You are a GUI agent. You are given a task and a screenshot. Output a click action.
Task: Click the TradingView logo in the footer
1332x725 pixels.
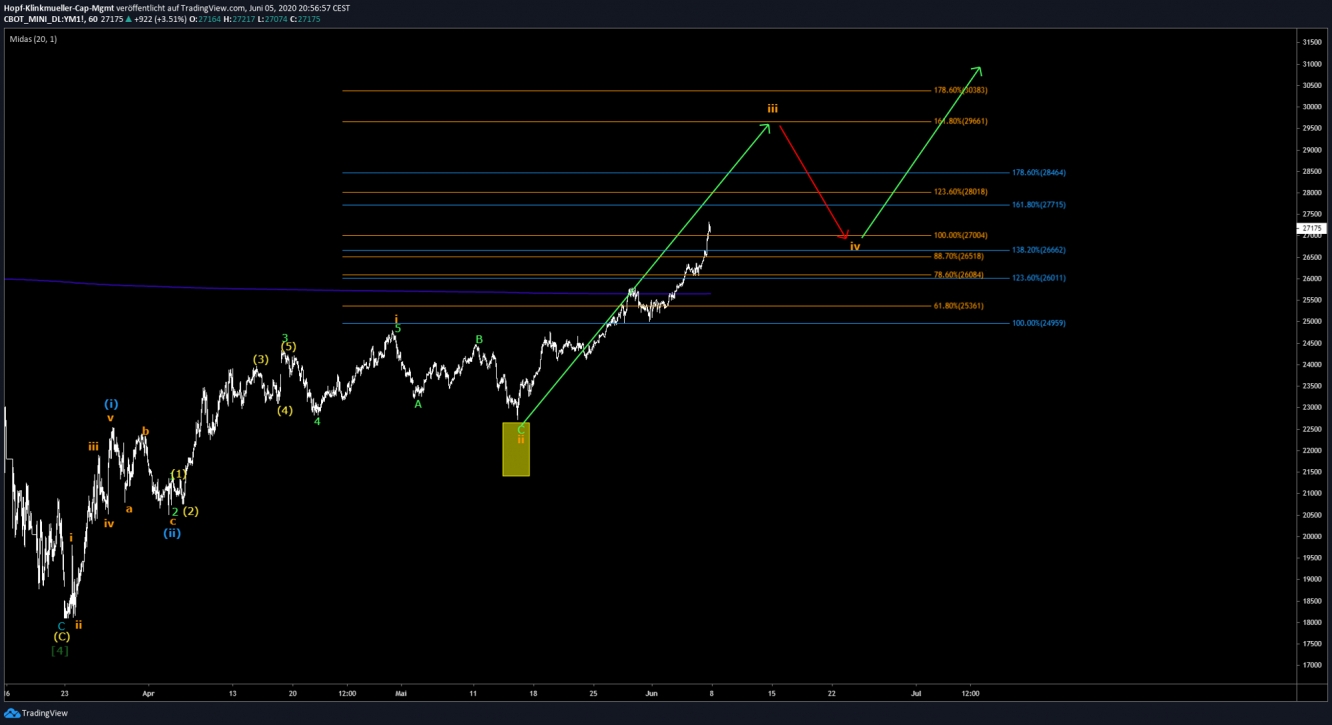[36, 713]
